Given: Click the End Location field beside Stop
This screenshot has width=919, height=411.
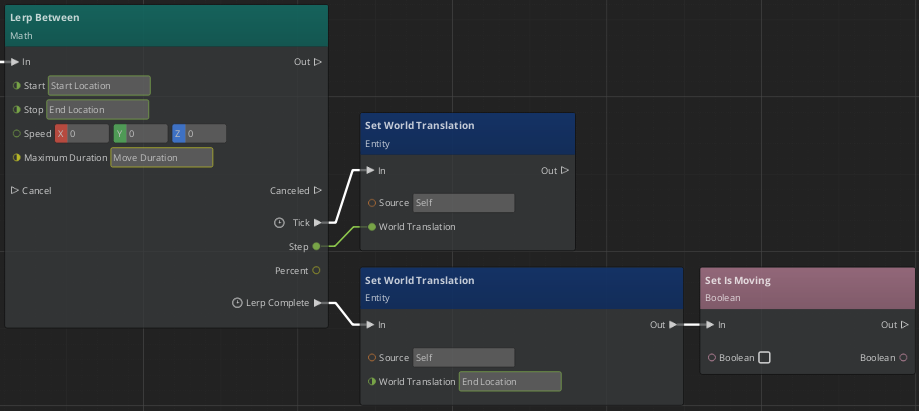Looking at the screenshot, I should pos(98,109).
